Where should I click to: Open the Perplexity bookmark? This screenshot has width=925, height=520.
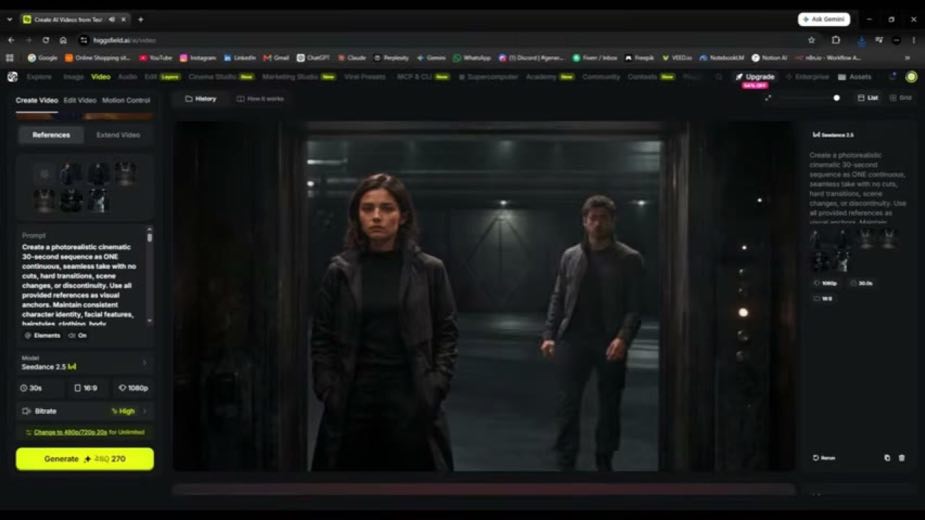click(391, 58)
